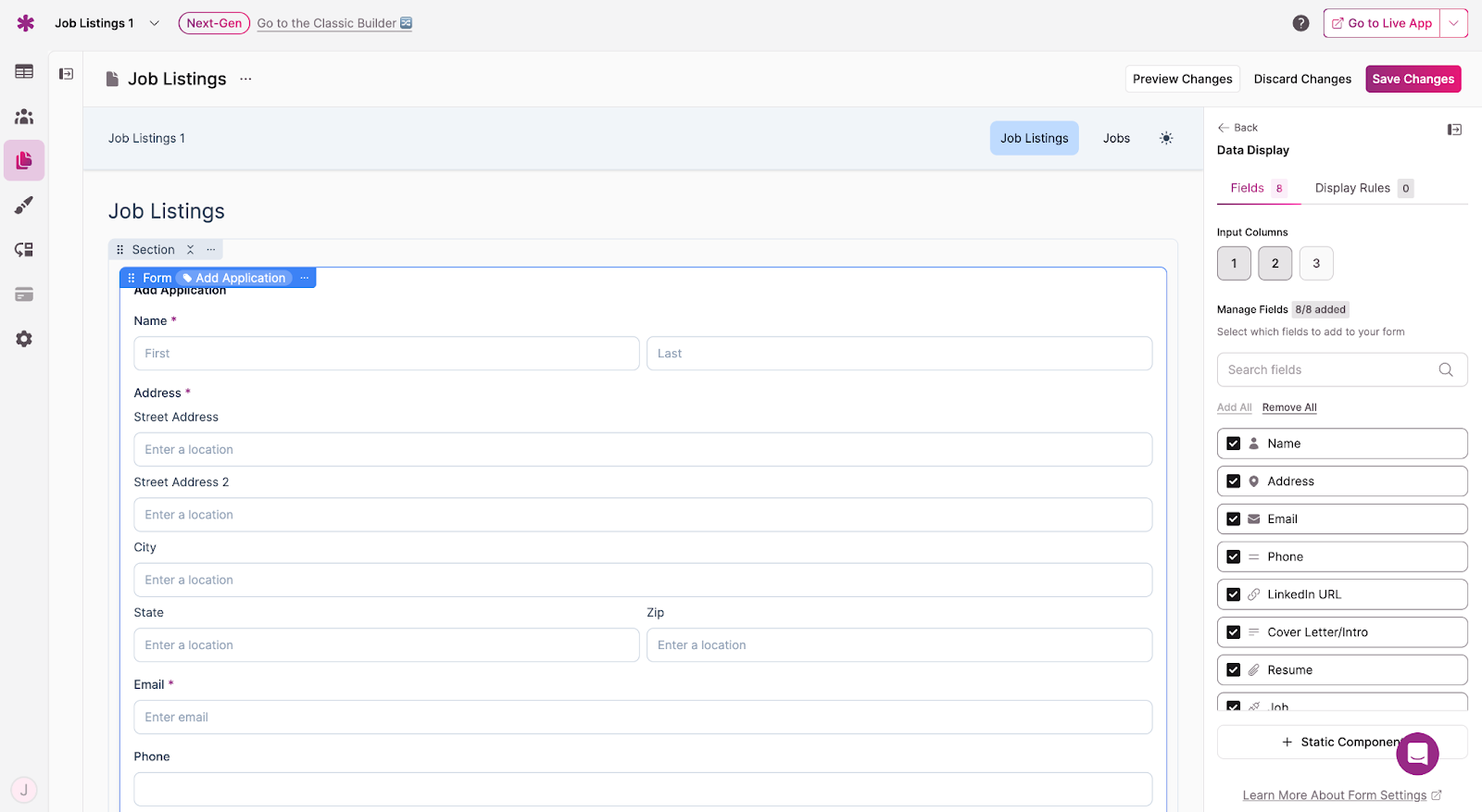The height and width of the screenshot is (812, 1482).
Task: Switch to the Display Rules tab
Action: click(1352, 188)
